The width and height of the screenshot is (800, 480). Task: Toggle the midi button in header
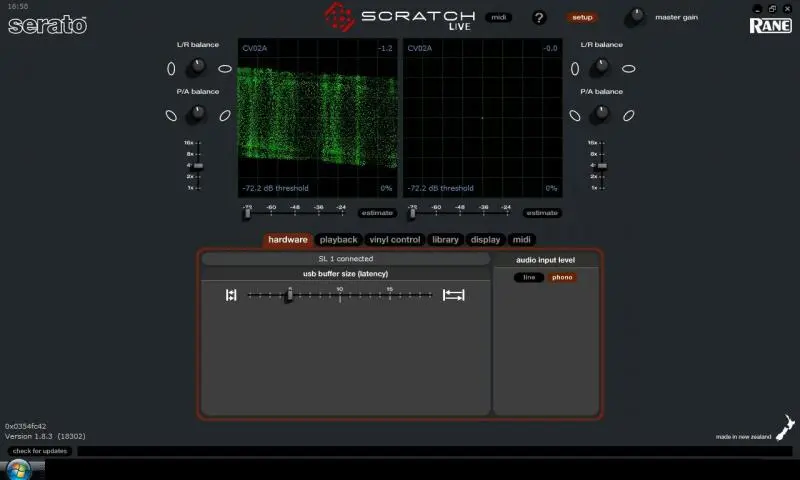click(x=497, y=17)
